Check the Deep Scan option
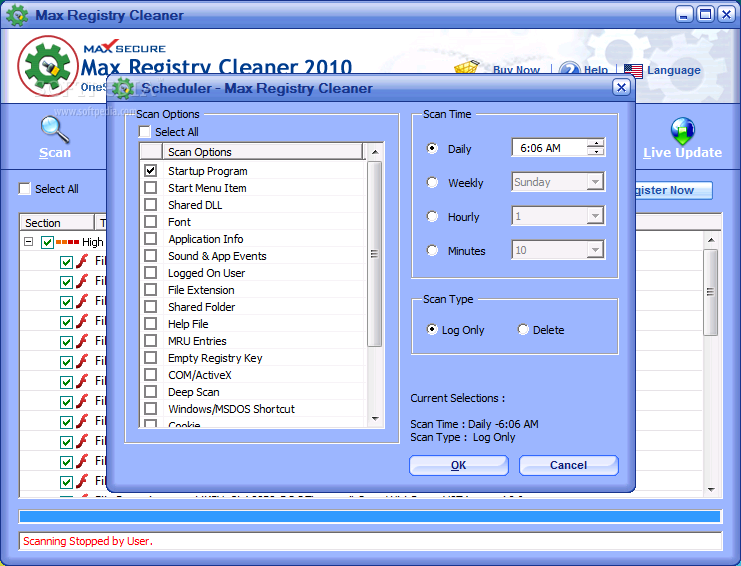Image resolution: width=741 pixels, height=566 pixels. click(151, 392)
